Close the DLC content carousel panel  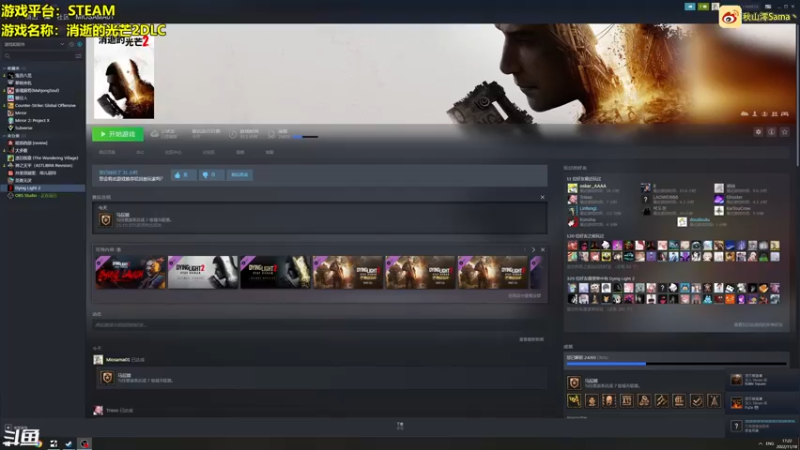click(542, 249)
